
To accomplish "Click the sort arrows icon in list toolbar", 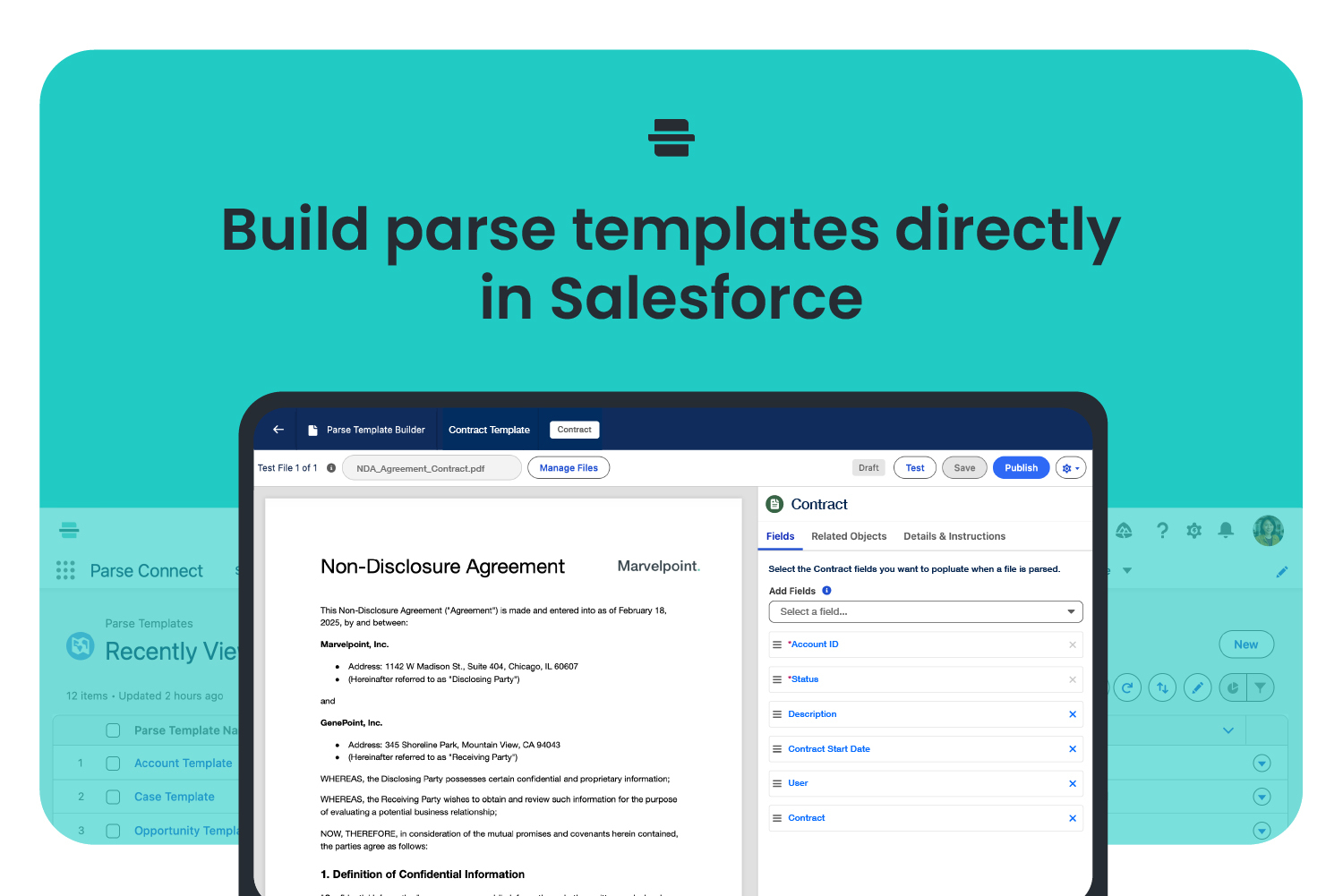I will point(1162,687).
